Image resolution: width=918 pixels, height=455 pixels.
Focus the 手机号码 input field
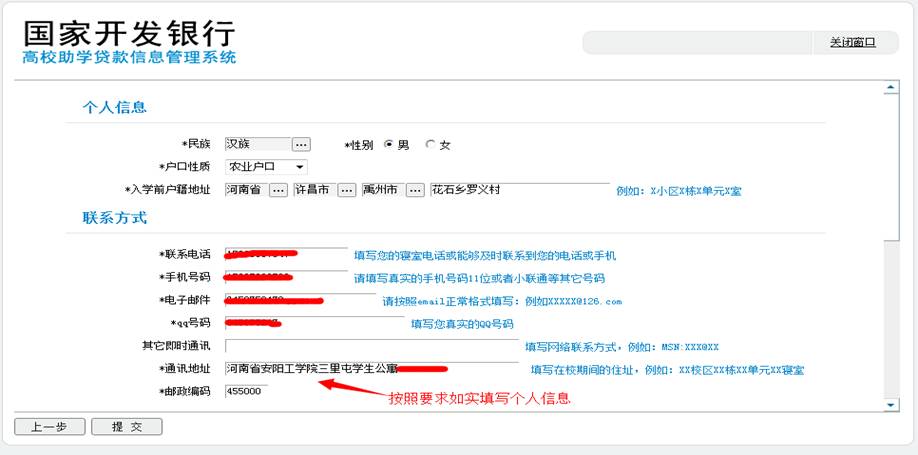[286, 278]
